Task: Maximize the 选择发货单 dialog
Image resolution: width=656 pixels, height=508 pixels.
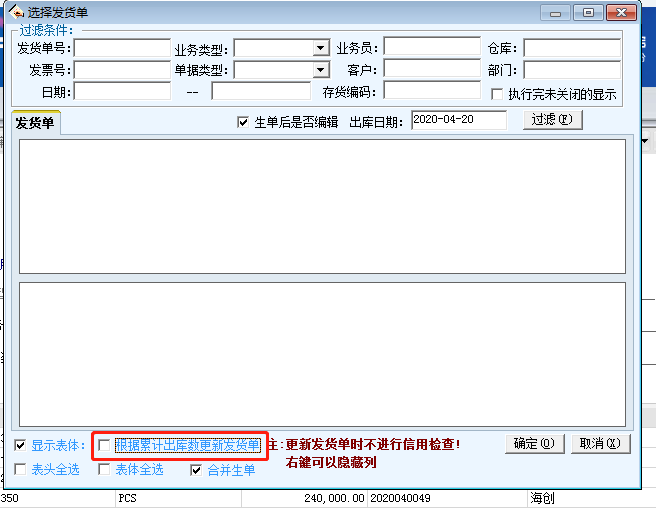Action: 588,13
